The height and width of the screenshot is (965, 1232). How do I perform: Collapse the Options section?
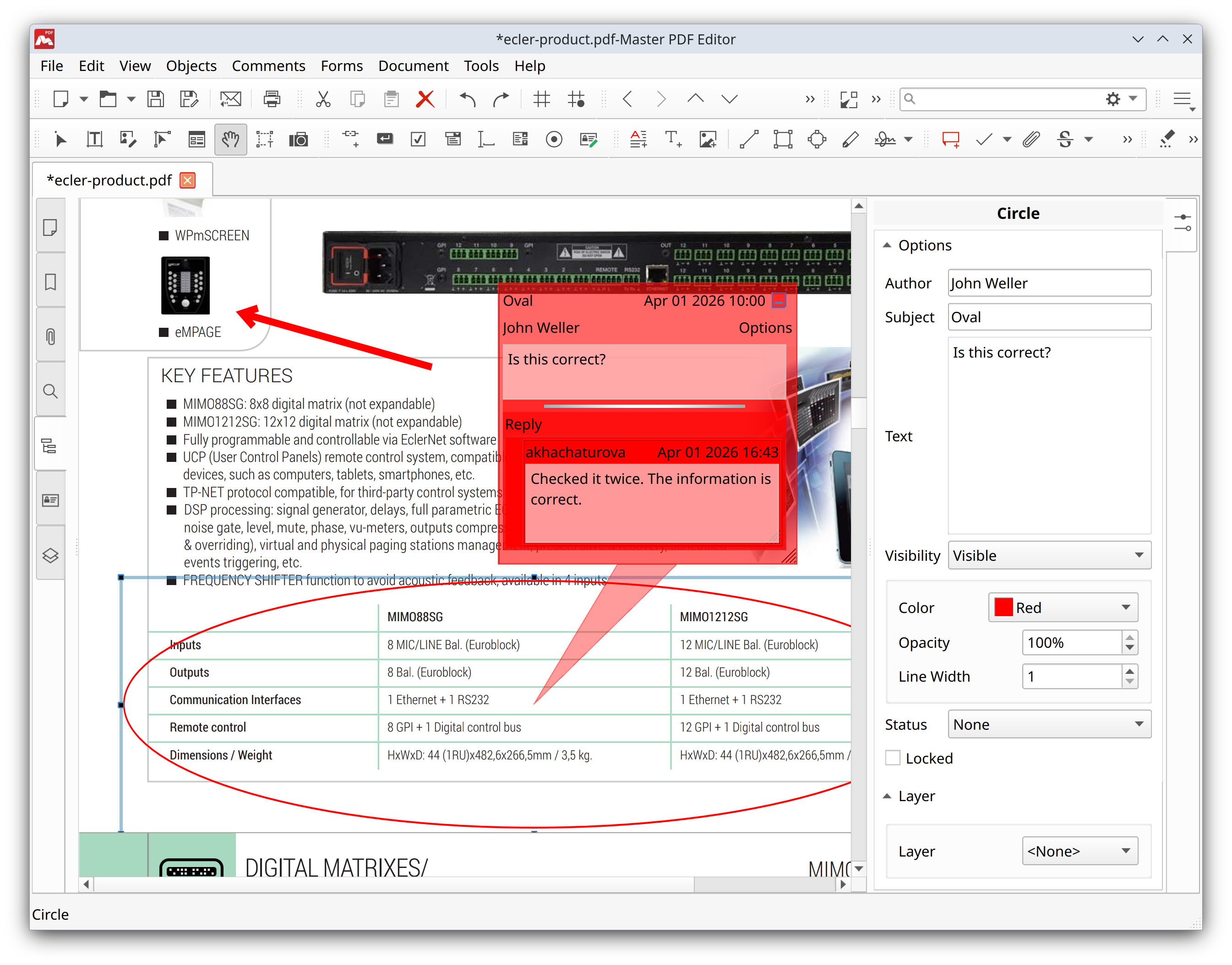coord(887,245)
